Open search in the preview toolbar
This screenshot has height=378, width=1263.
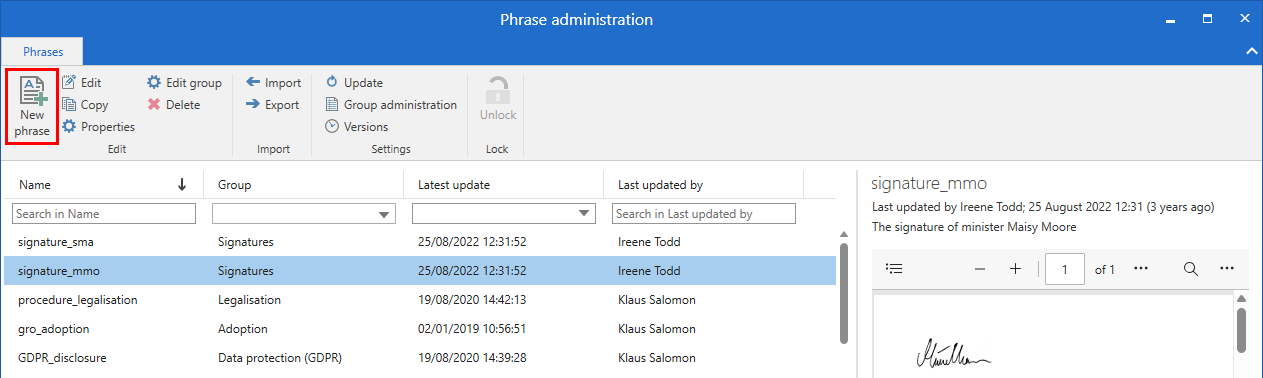pos(1191,269)
